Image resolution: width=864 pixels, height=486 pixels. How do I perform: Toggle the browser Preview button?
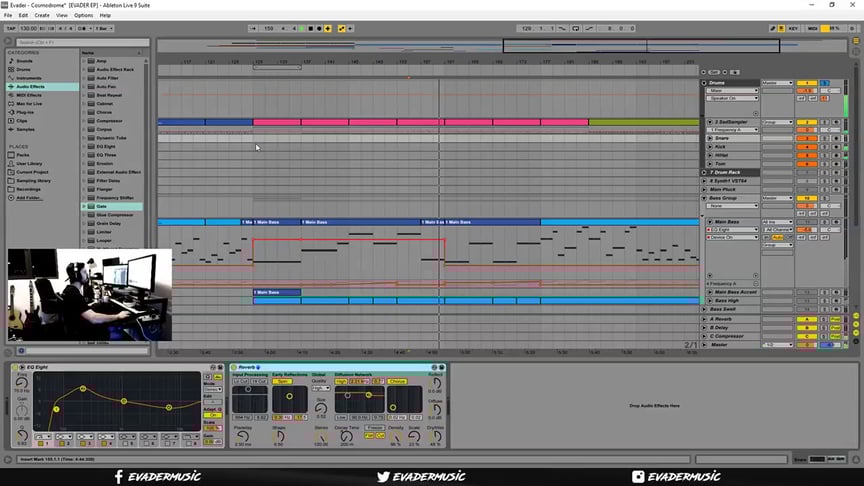tap(21, 350)
